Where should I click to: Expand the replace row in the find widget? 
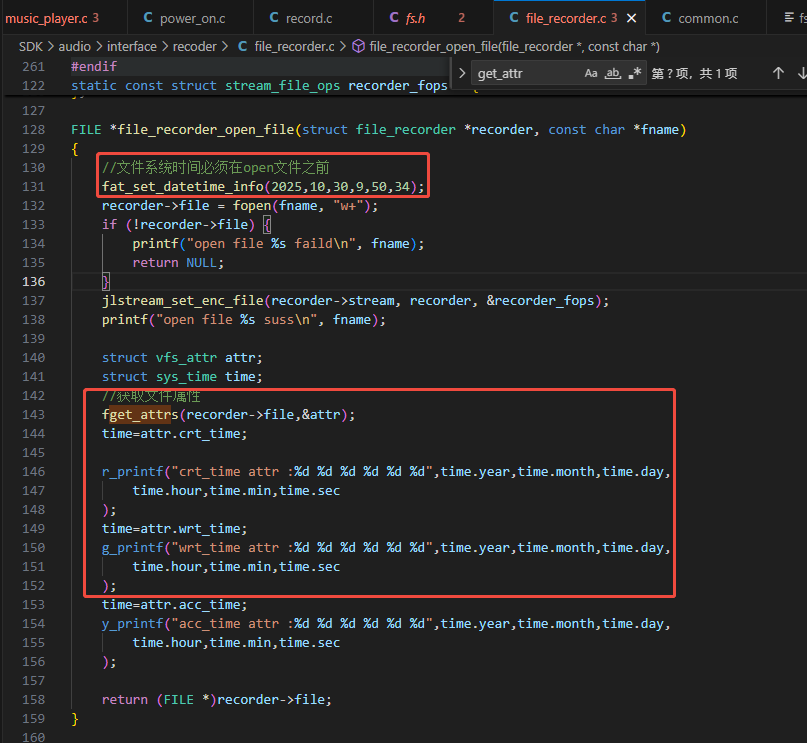(x=462, y=73)
